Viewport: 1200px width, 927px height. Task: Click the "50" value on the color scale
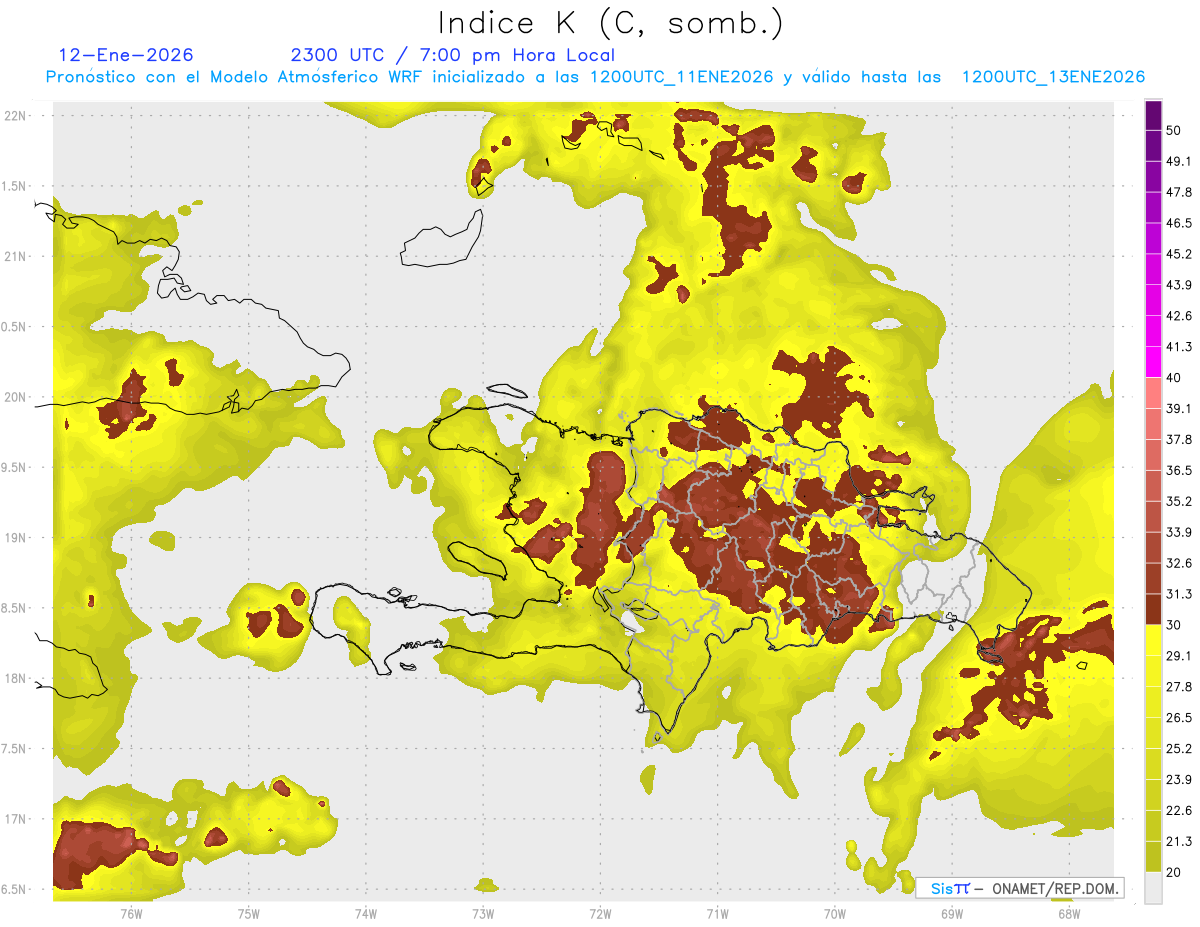coord(1174,130)
